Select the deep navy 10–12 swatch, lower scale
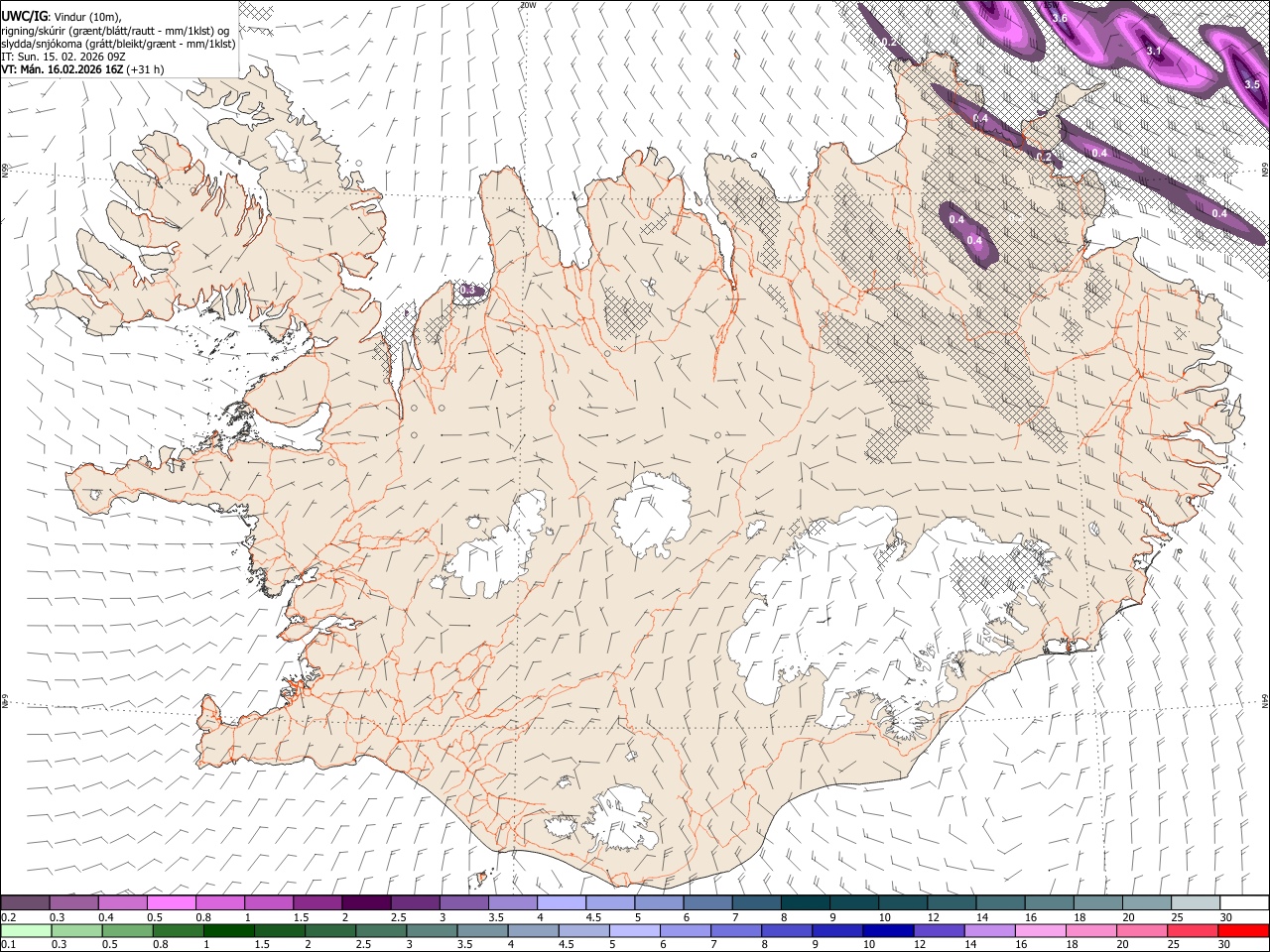This screenshot has height=952, width=1270. coord(890,930)
